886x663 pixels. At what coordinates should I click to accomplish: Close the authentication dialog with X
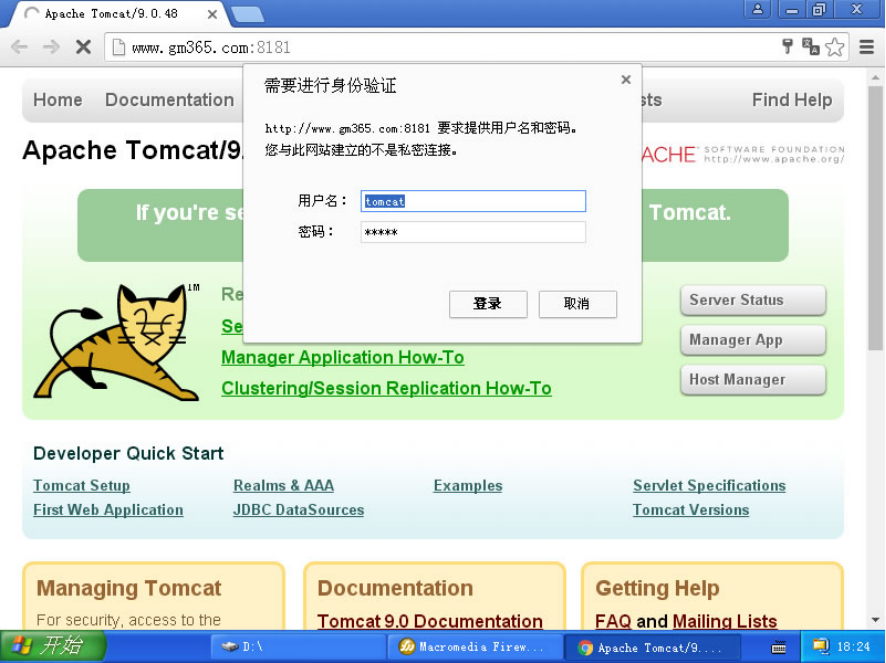[626, 80]
